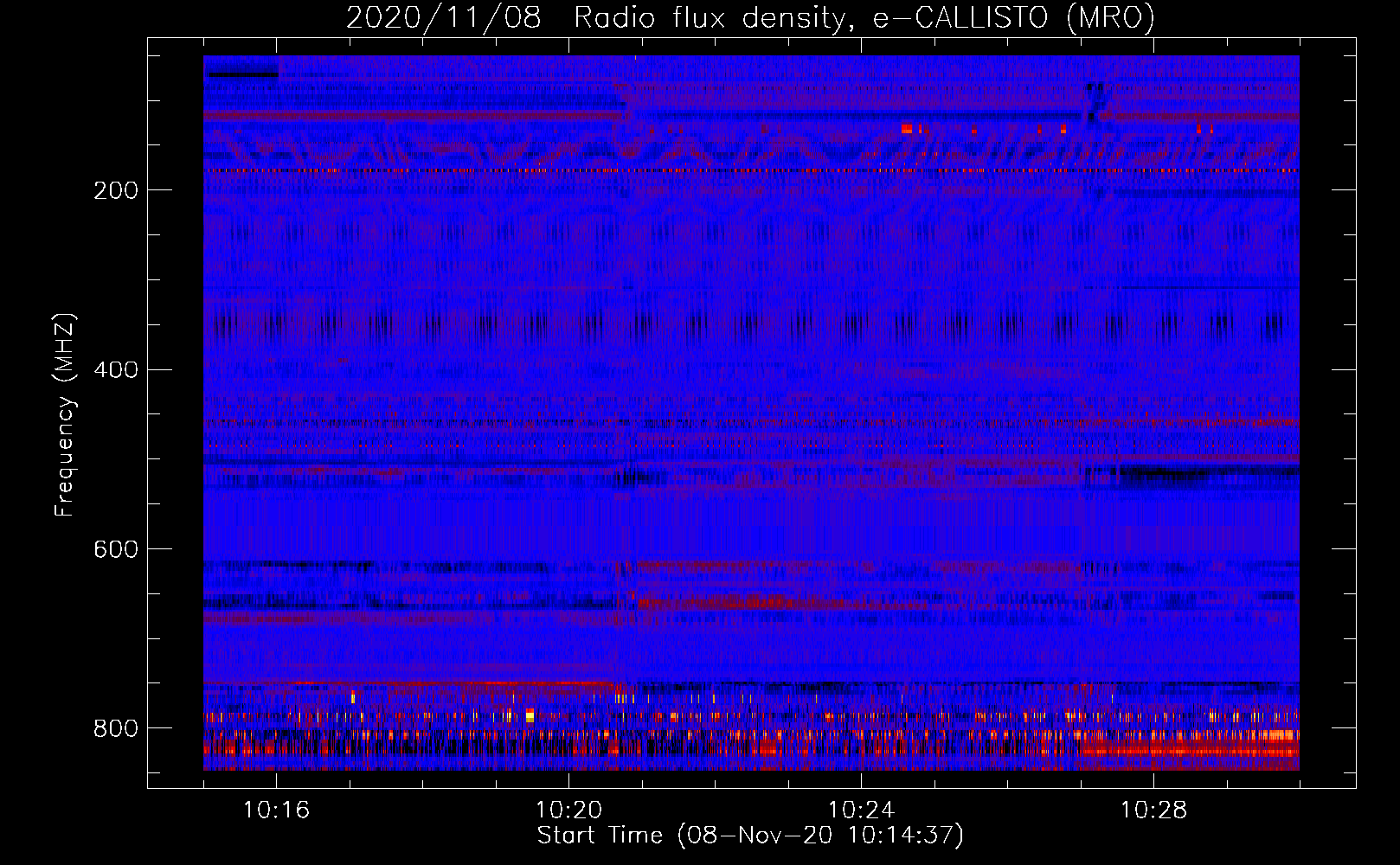Click the 'Start Time (08-Nov-20 10:14:37)' axis label
Screen dimensions: 1400x865
coord(750,836)
